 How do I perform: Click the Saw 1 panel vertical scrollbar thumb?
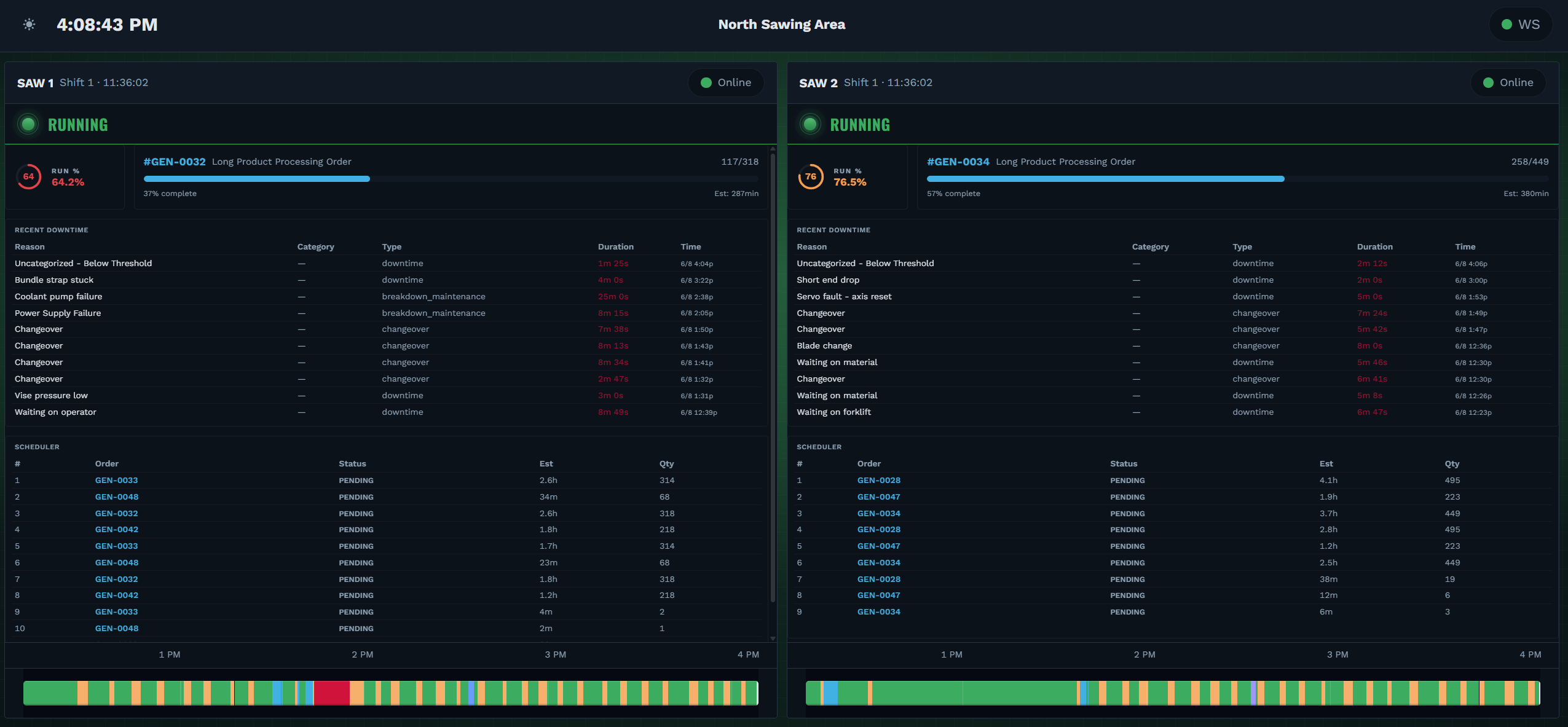pyautogui.click(x=773, y=377)
